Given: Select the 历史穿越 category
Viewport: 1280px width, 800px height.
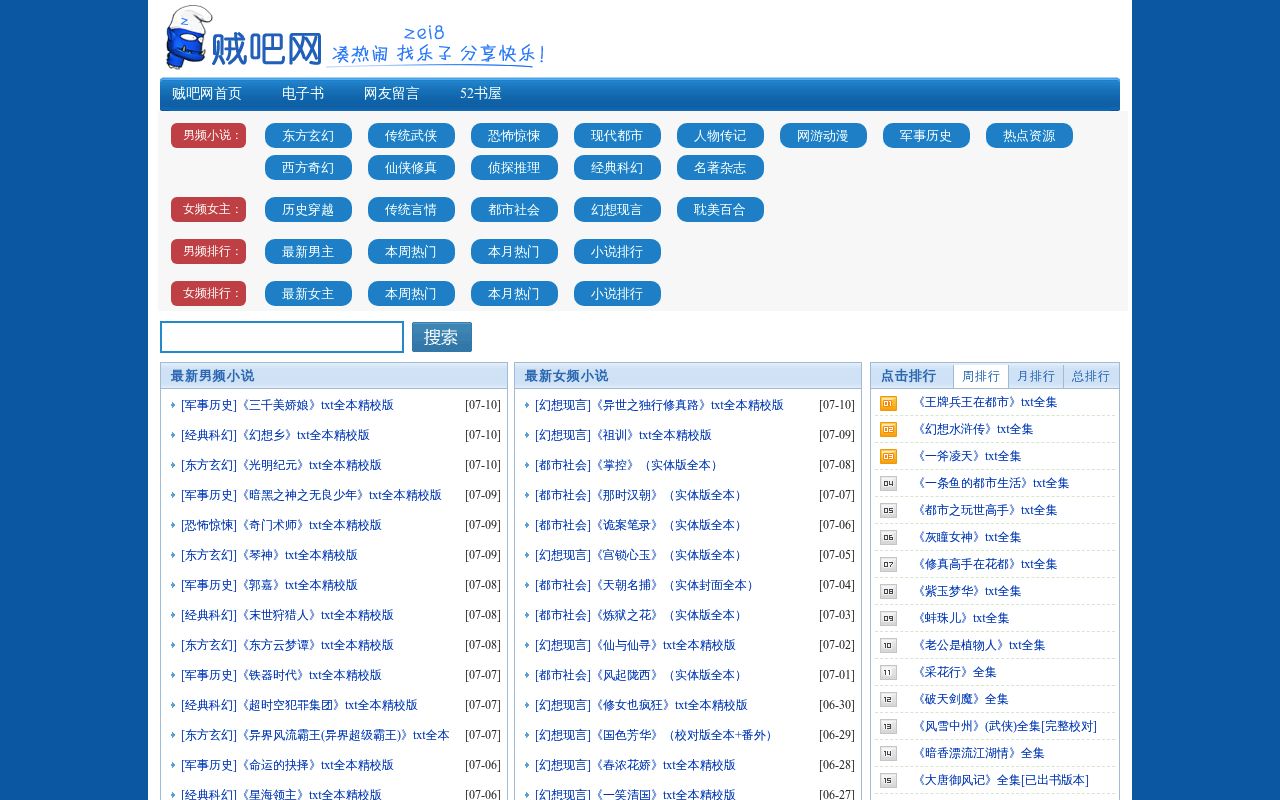Looking at the screenshot, I should [x=308, y=210].
